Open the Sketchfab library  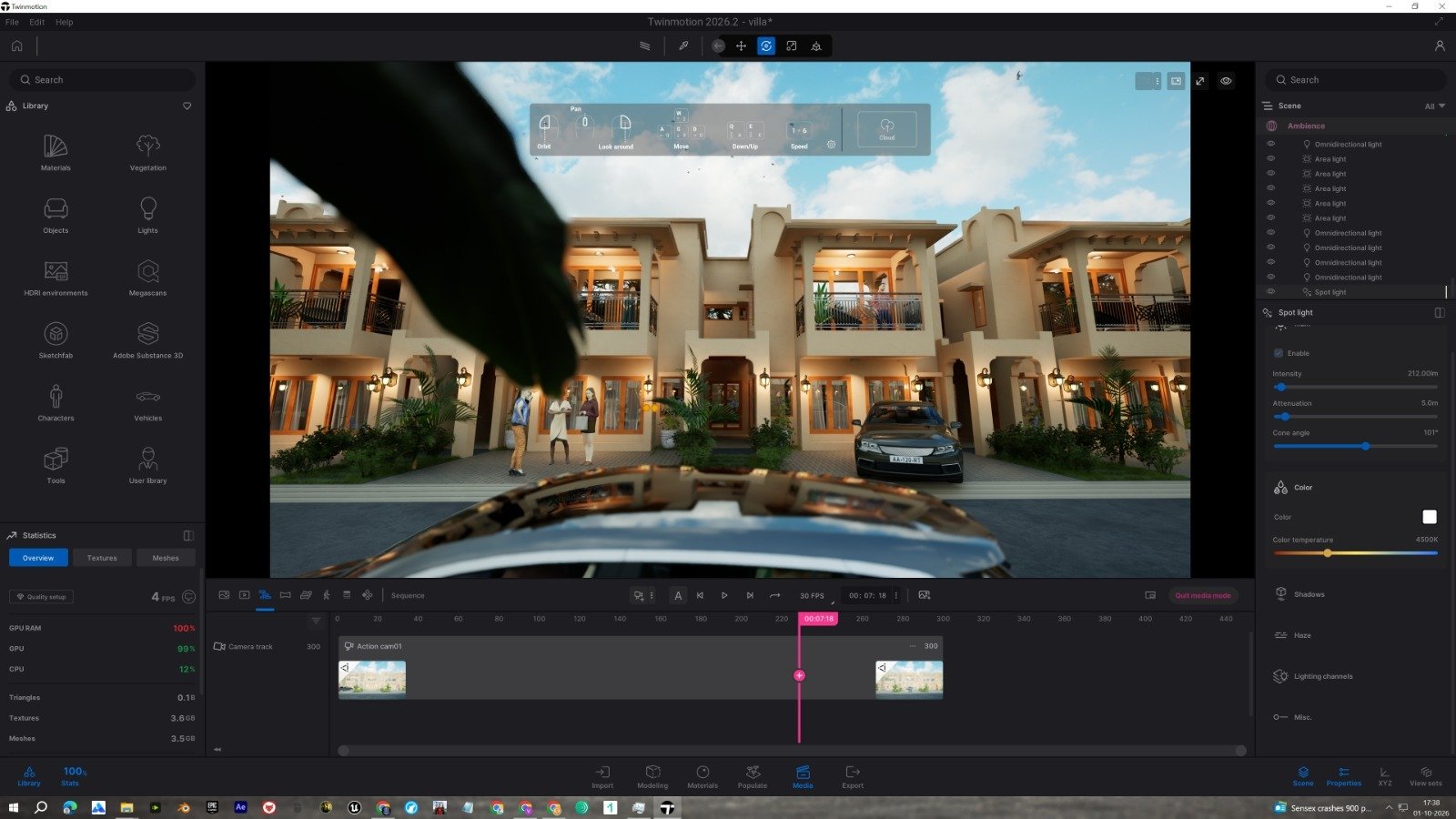[x=56, y=340]
